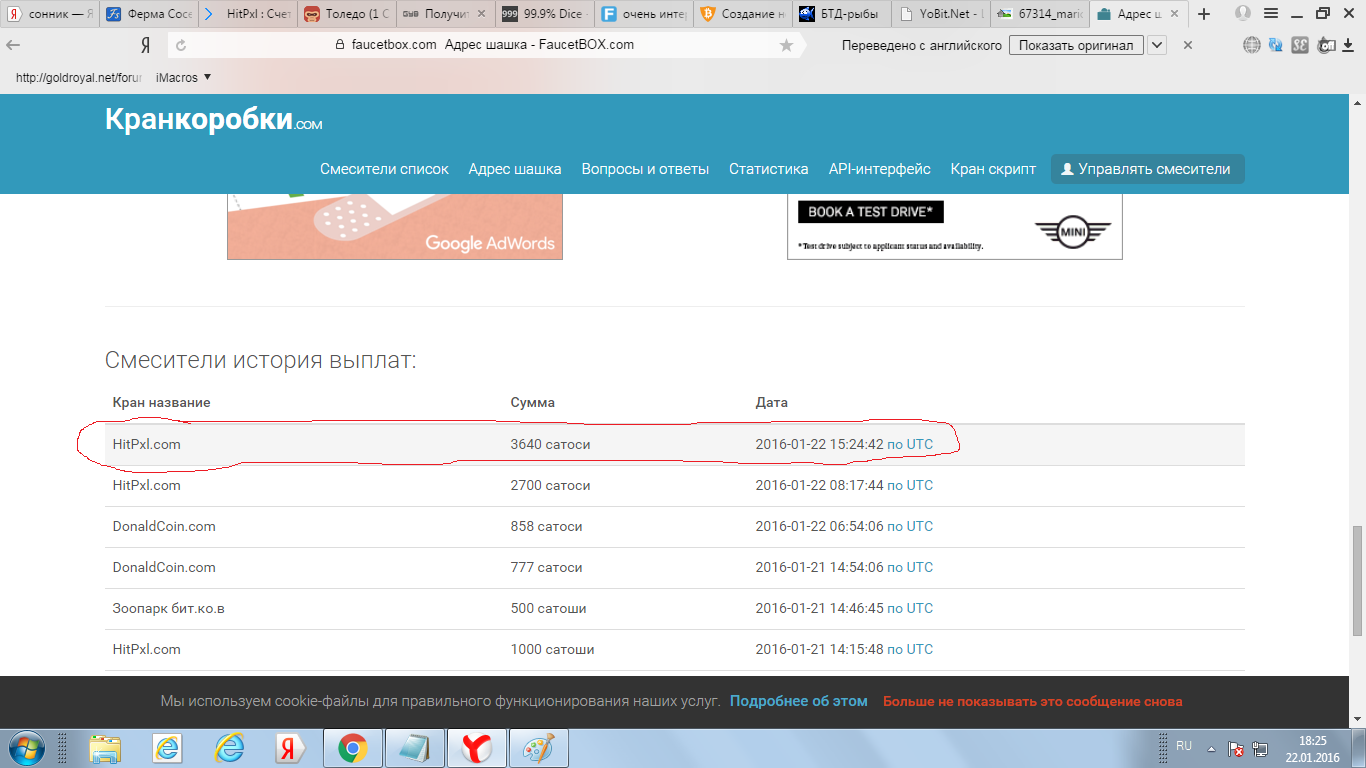Click 'по UTC' link for 14:46:45 row
The width and height of the screenshot is (1366, 768).
click(x=910, y=608)
